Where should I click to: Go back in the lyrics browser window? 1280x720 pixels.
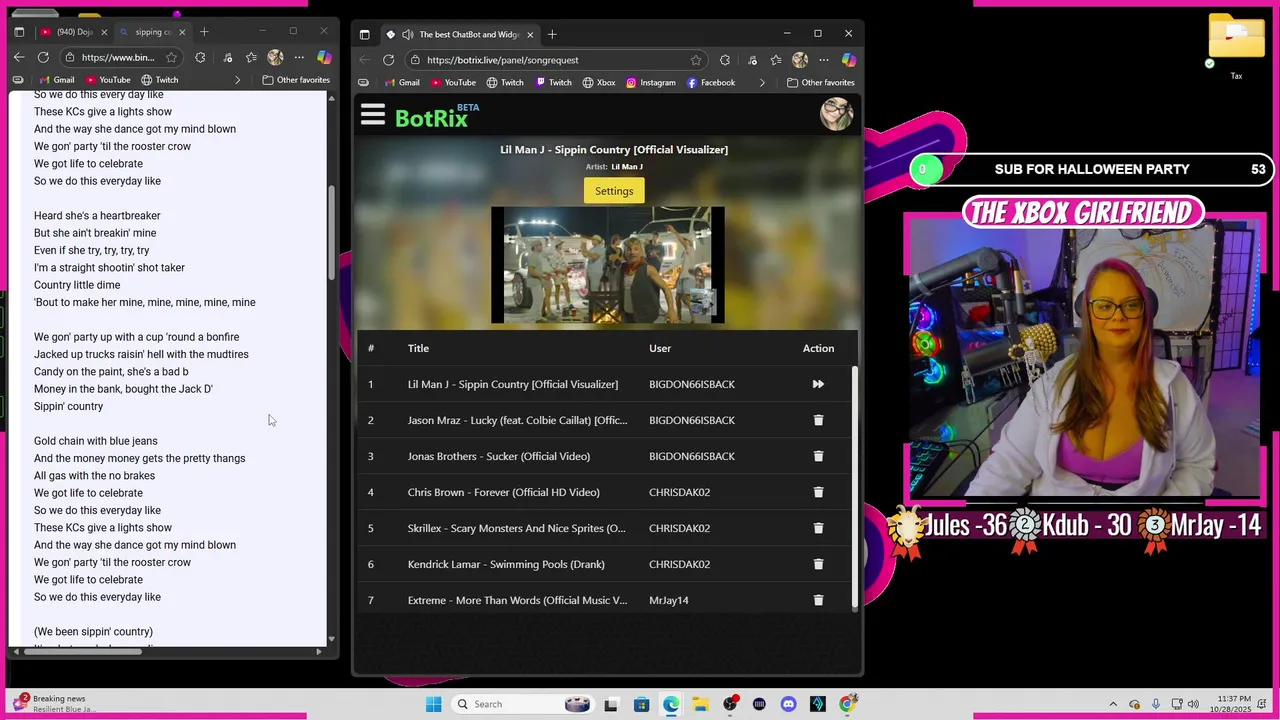tap(19, 57)
